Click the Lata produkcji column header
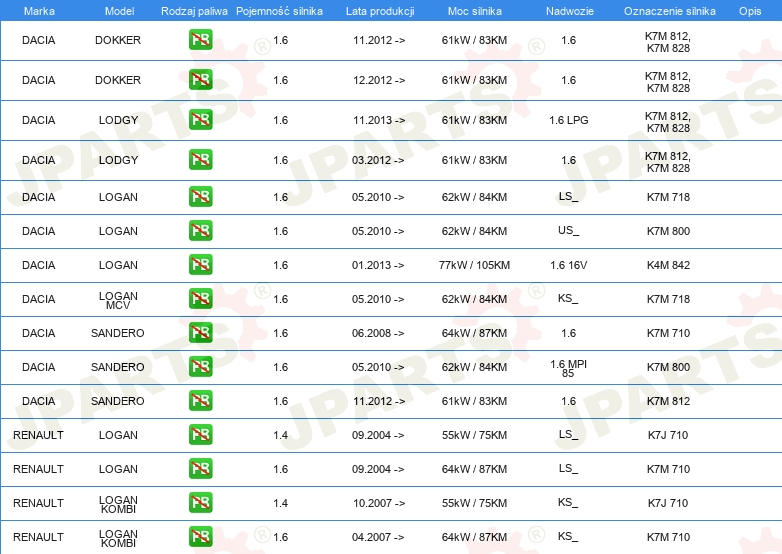 click(x=379, y=11)
